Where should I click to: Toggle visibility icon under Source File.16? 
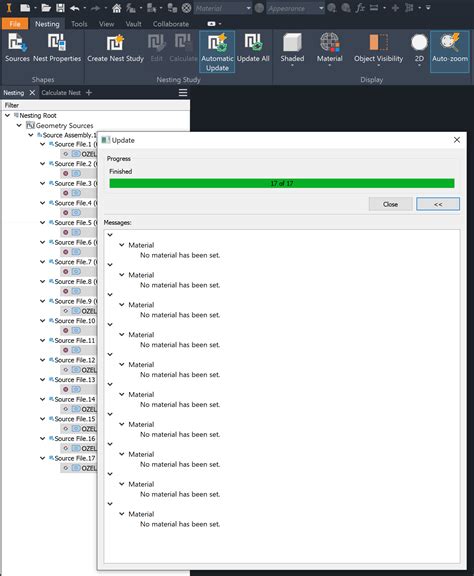[x=65, y=448]
